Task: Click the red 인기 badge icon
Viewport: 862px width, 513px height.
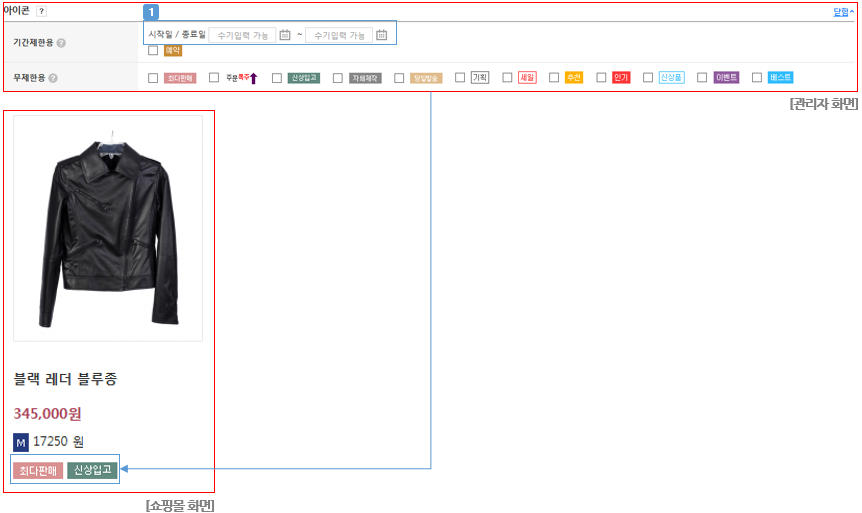Action: click(x=621, y=78)
